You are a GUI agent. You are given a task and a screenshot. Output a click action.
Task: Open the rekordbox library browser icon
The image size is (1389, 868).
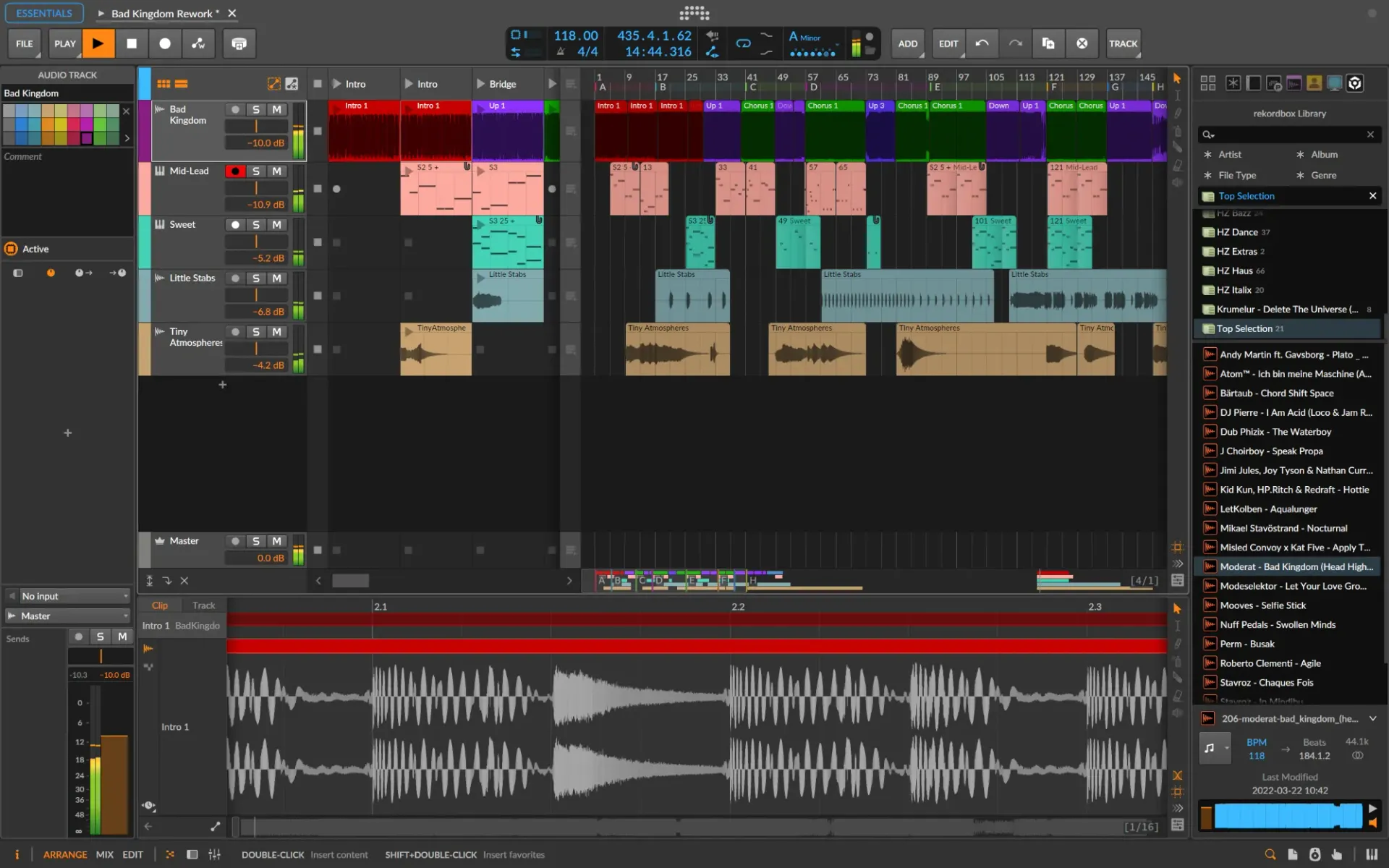pos(1355,83)
